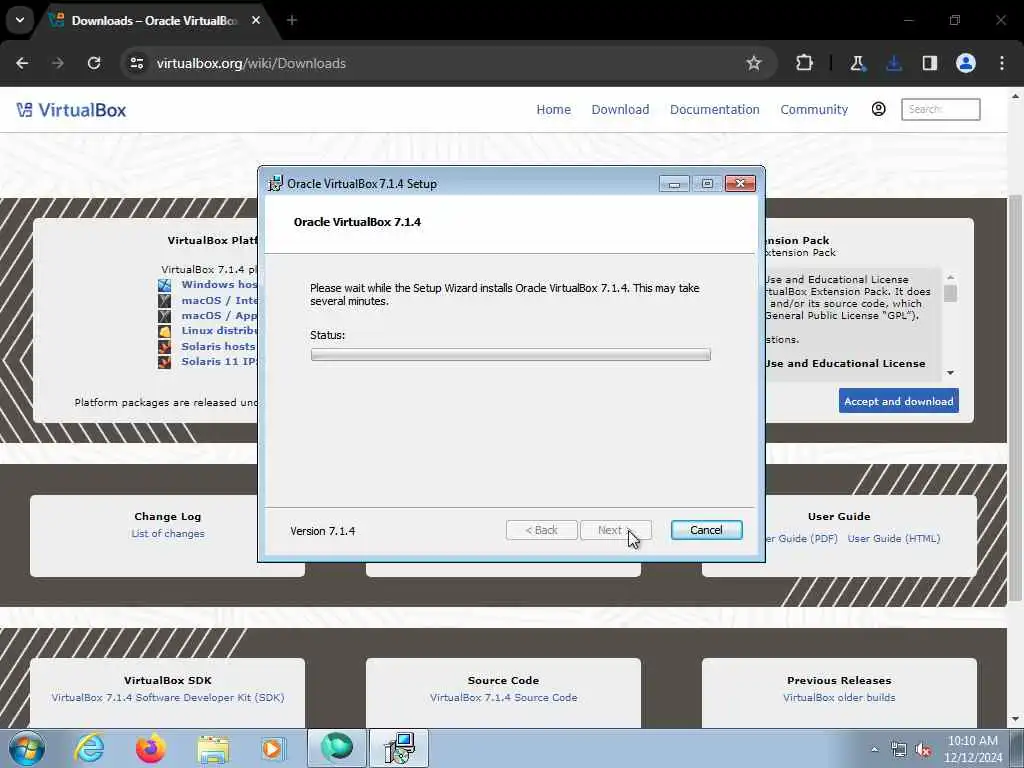This screenshot has height=768, width=1024.
Task: Open the Community navigation item
Action: point(814,110)
